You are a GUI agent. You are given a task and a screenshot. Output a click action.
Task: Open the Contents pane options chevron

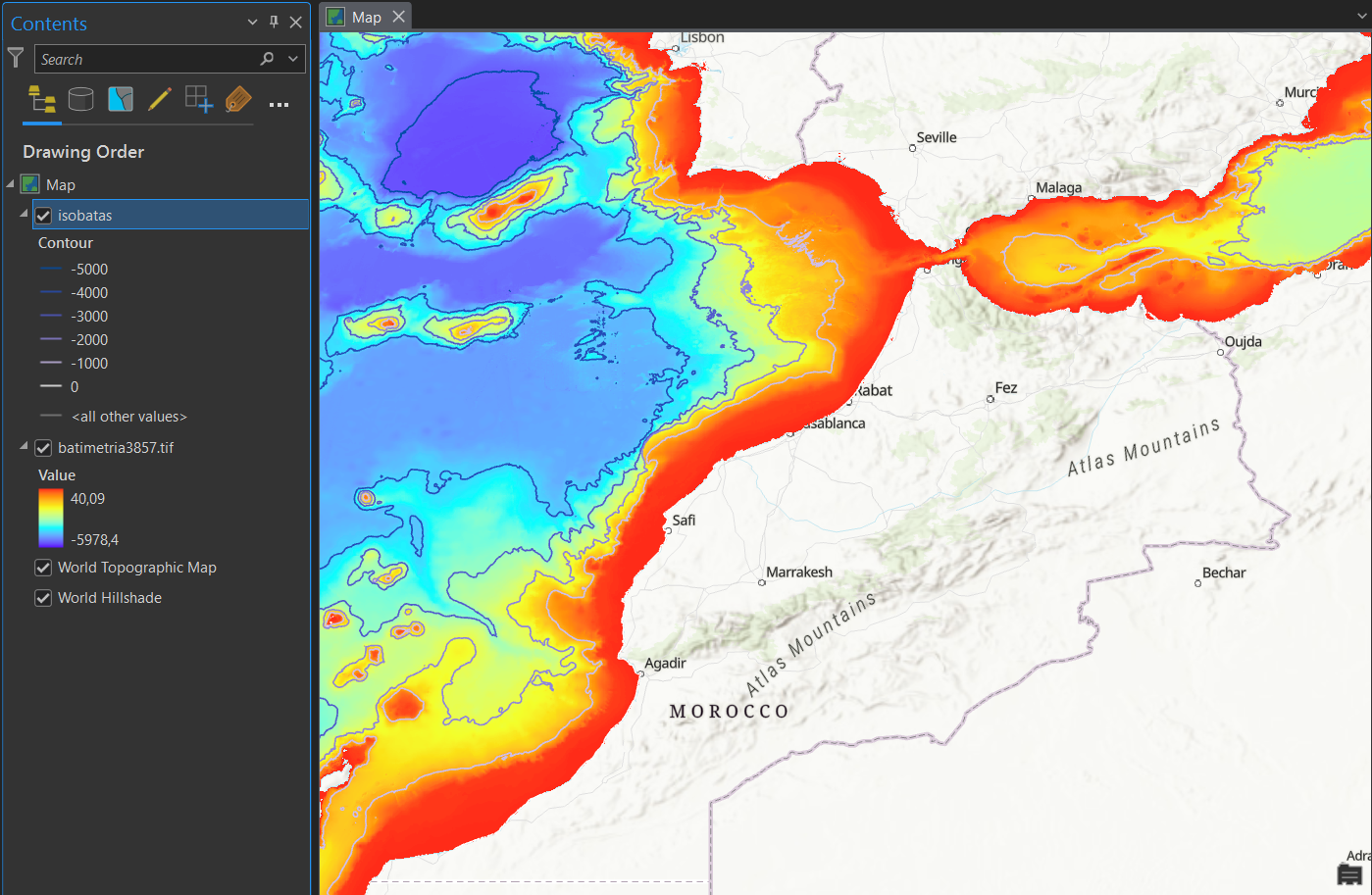(252, 23)
